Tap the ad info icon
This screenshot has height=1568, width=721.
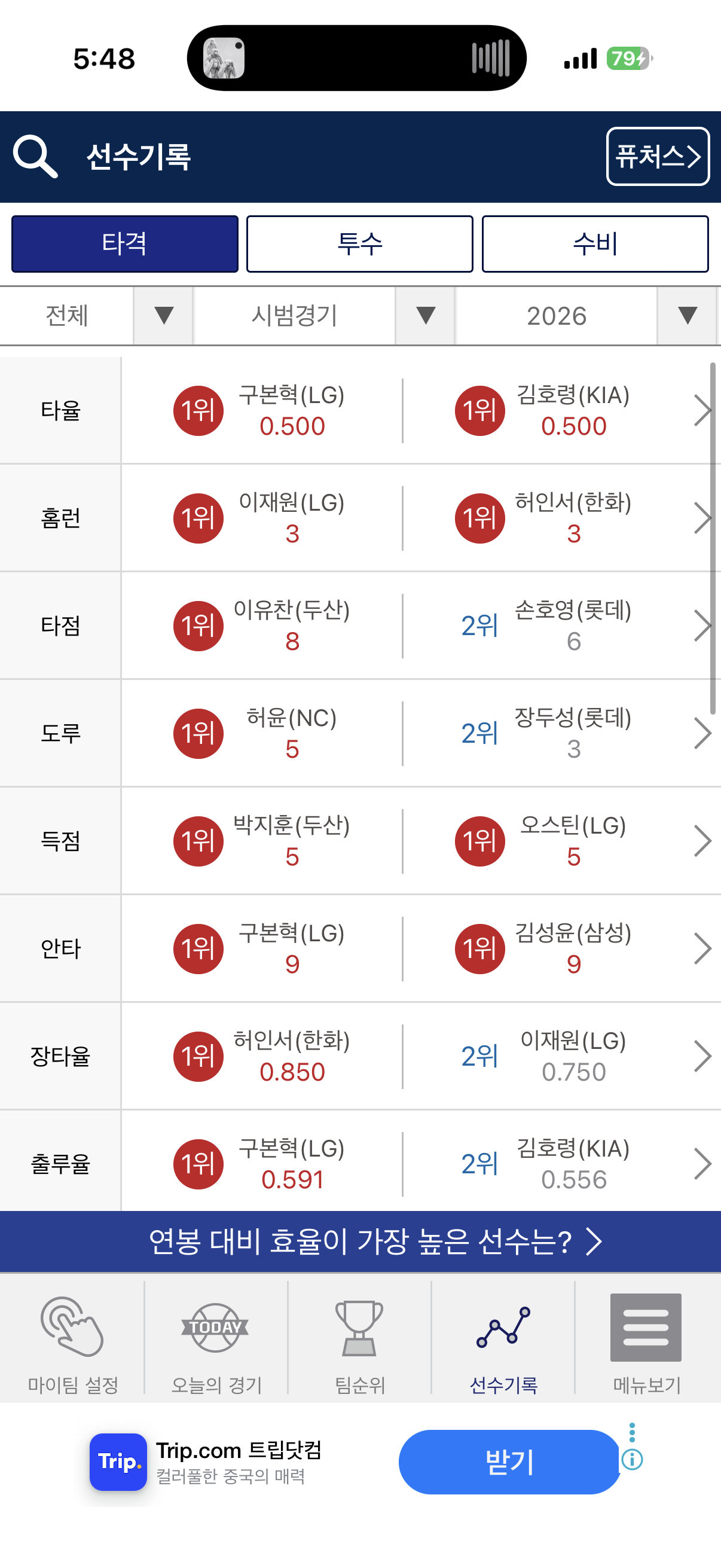click(x=632, y=1459)
